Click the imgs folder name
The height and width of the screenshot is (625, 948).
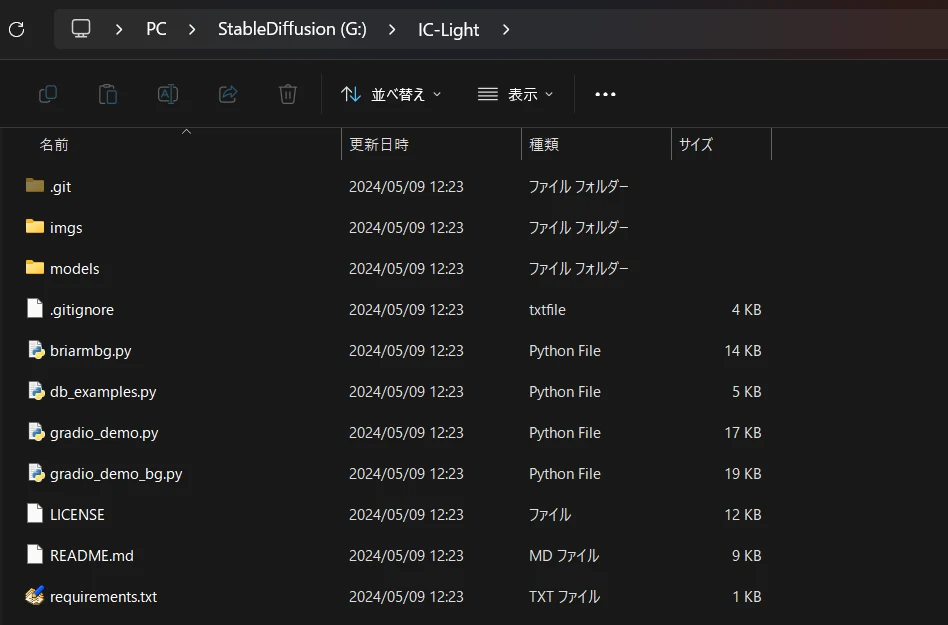tap(66, 228)
